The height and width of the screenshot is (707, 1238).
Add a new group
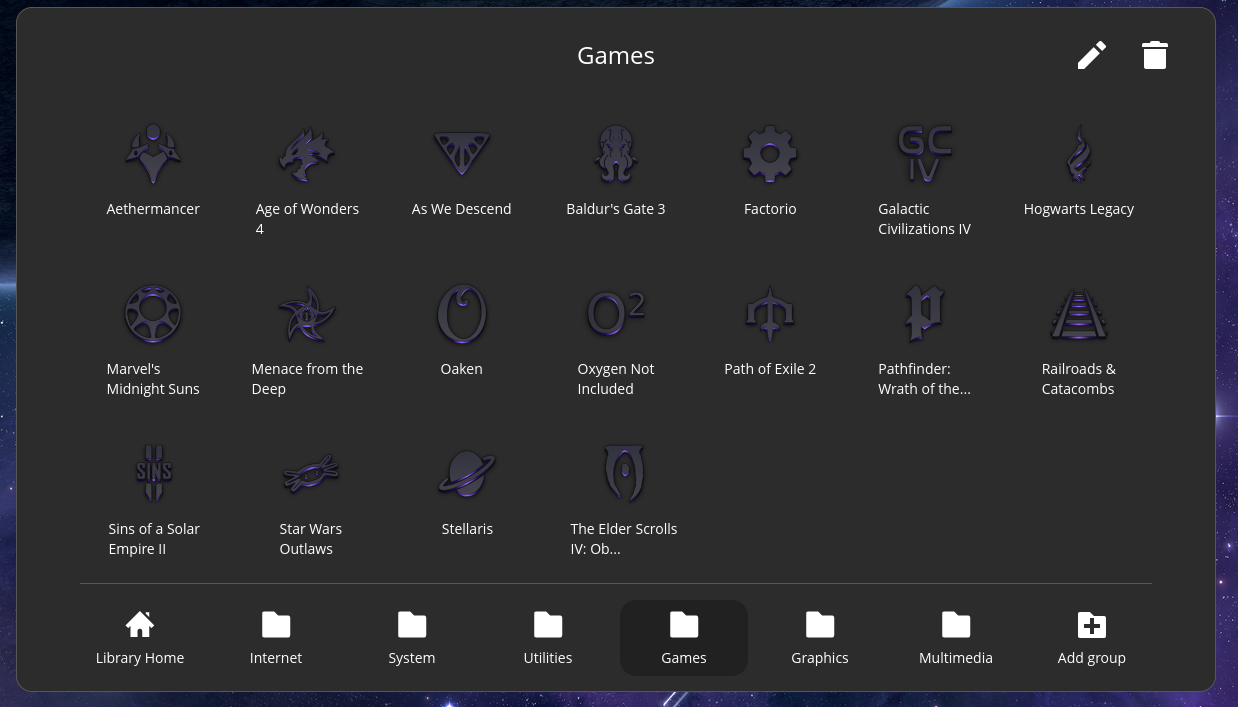[x=1091, y=637]
